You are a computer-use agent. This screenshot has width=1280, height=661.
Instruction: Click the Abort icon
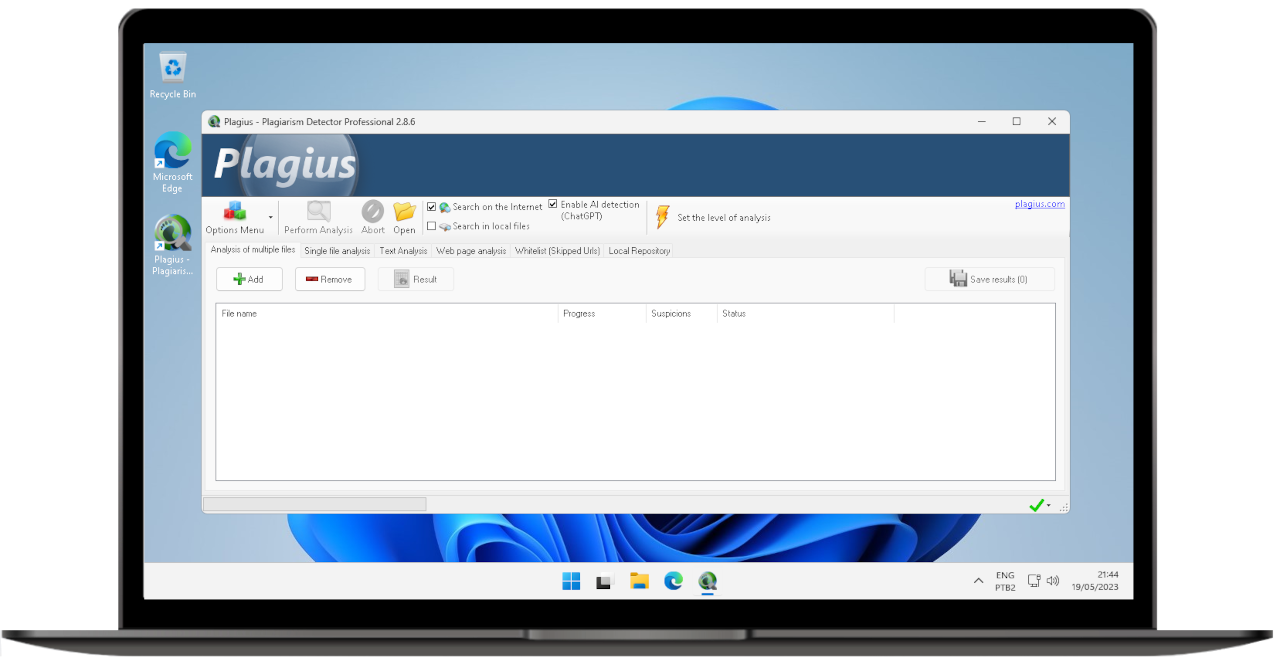point(372,212)
